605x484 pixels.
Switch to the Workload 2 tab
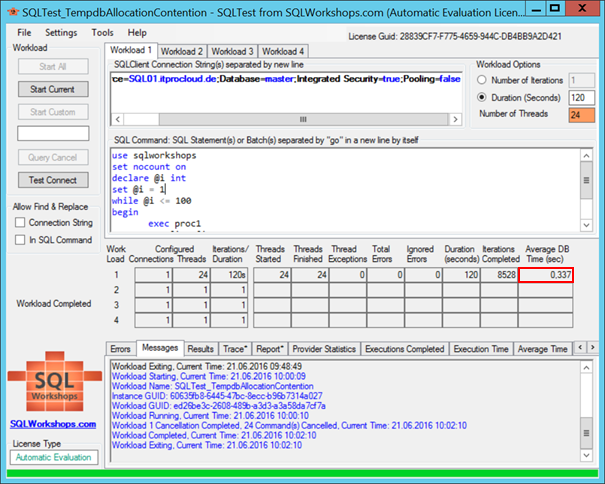pos(182,51)
